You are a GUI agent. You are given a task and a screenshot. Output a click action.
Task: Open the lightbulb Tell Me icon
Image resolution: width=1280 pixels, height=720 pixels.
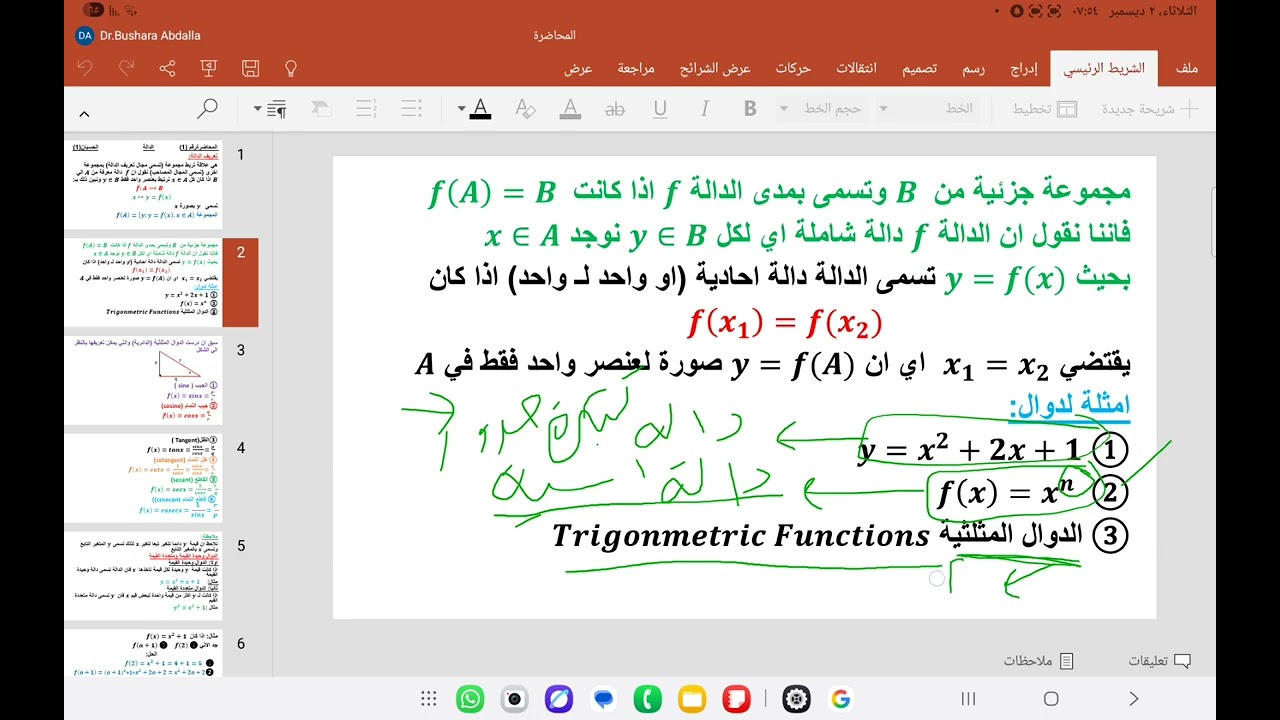coord(291,68)
